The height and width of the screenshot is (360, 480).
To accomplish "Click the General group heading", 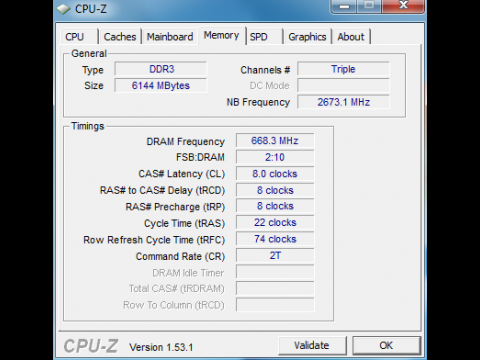I will click(x=89, y=53).
